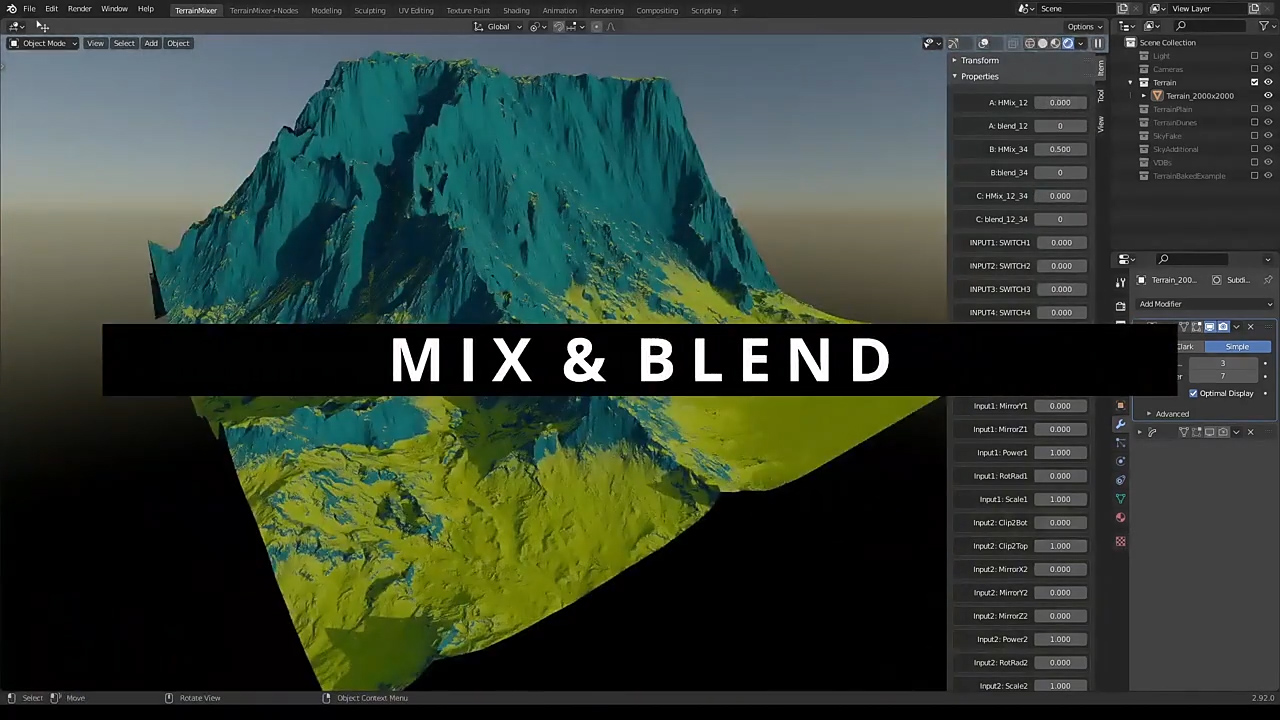Open Modifier properties wrench tab
Viewport: 1280px width, 720px height.
(x=1120, y=424)
